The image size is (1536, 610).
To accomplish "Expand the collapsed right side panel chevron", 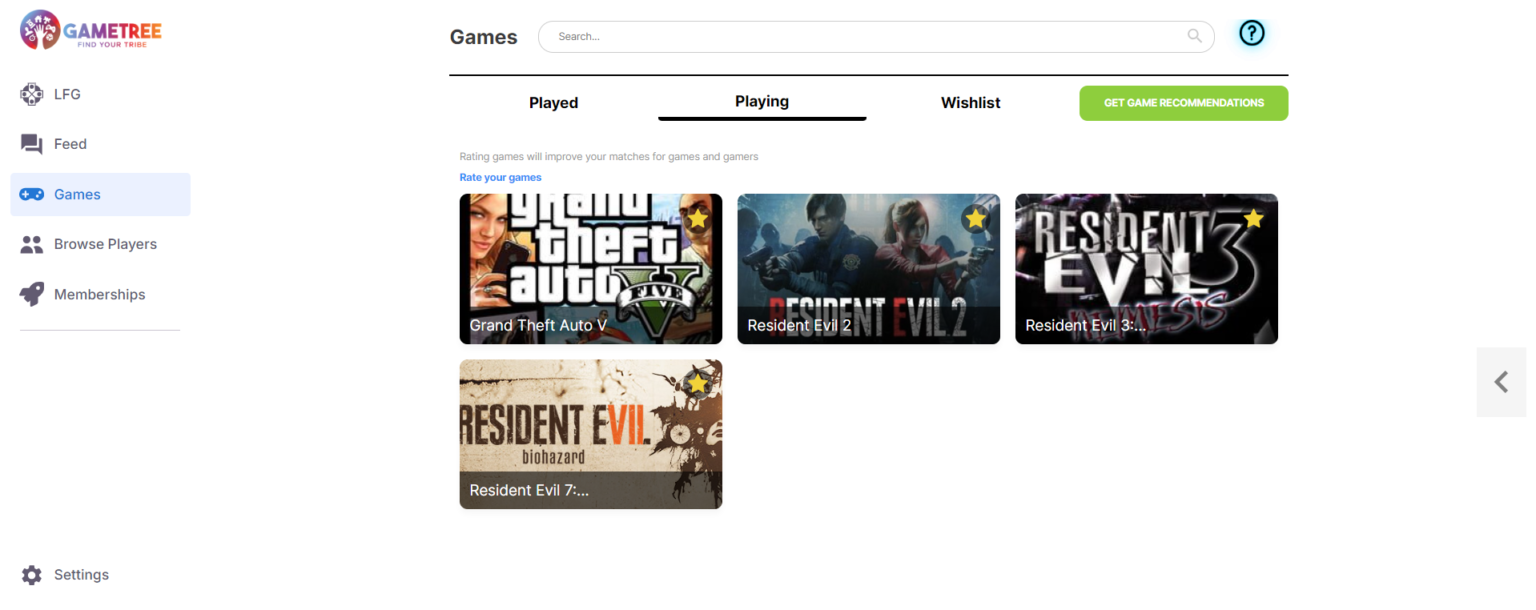I will tap(1501, 381).
